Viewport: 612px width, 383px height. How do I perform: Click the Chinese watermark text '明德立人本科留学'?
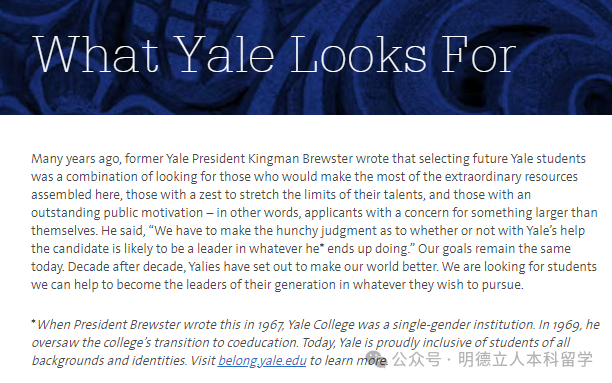[525, 359]
